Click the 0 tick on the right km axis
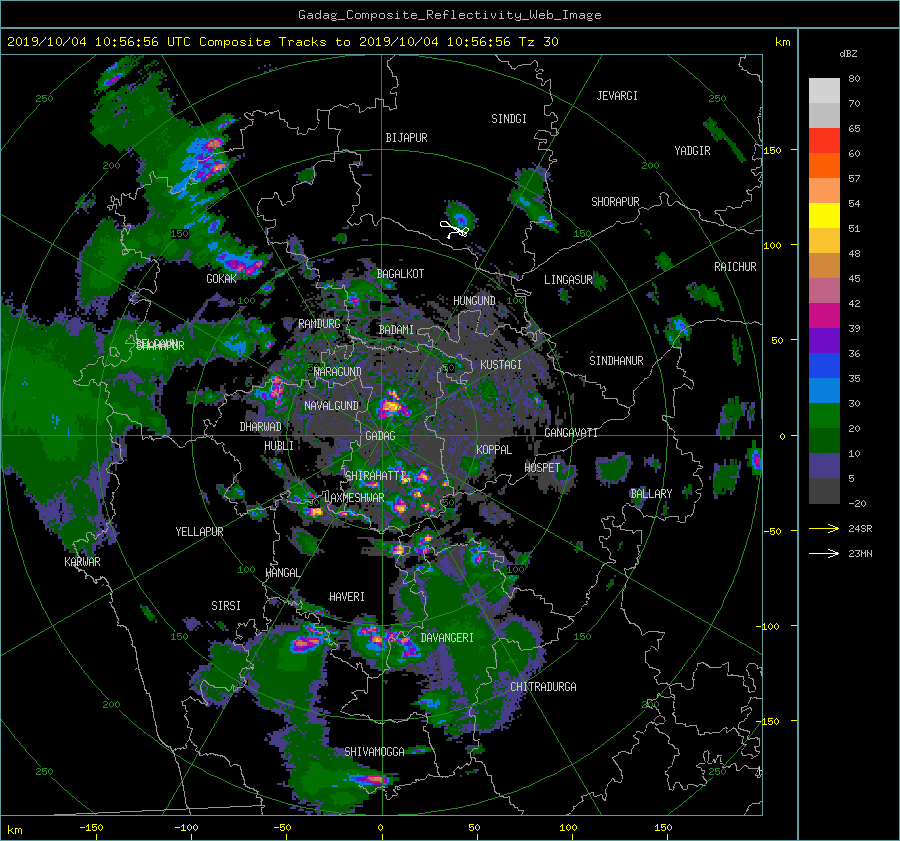This screenshot has height=841, width=900. (782, 436)
